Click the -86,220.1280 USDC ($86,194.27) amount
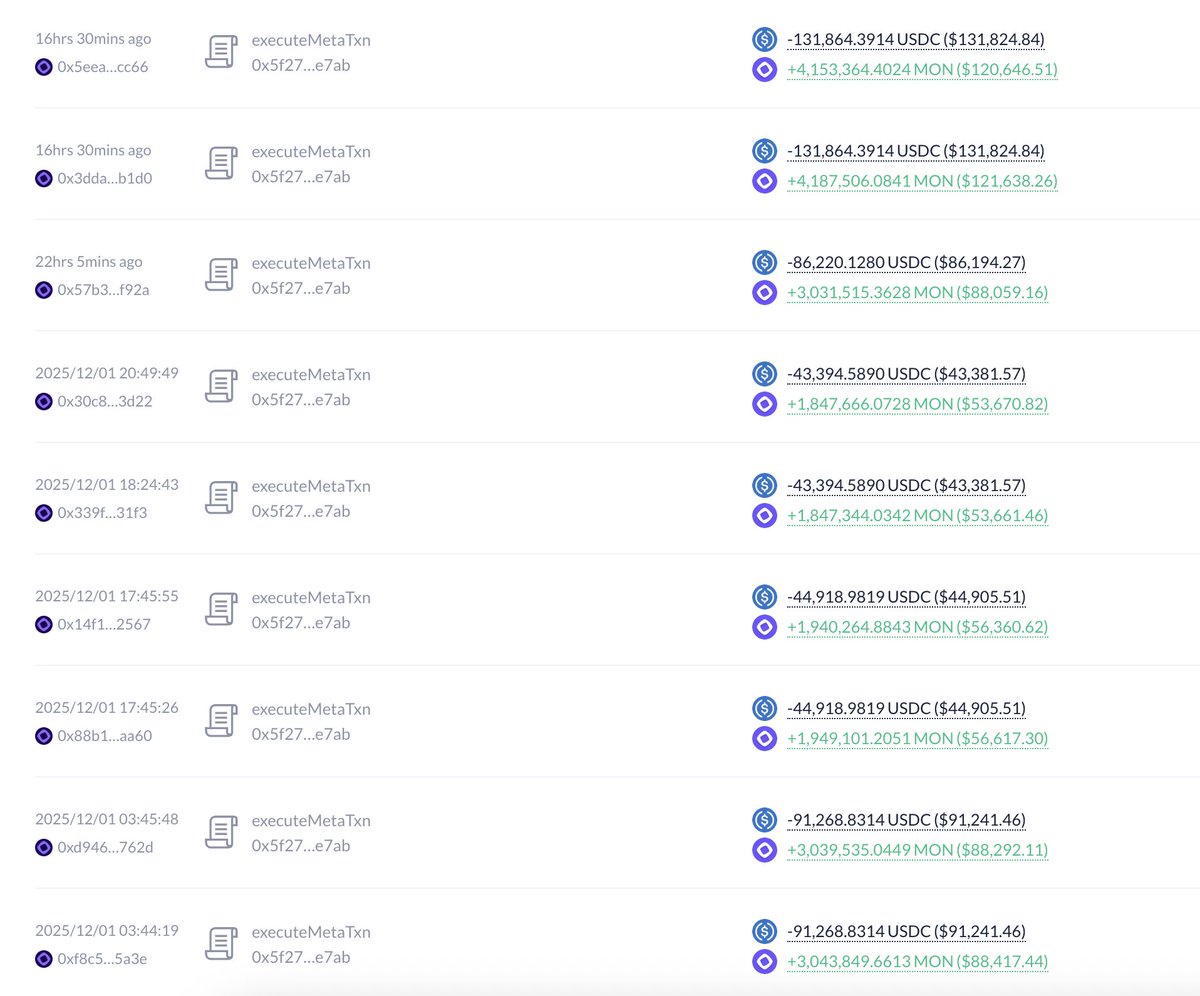The width and height of the screenshot is (1200, 996). (906, 262)
